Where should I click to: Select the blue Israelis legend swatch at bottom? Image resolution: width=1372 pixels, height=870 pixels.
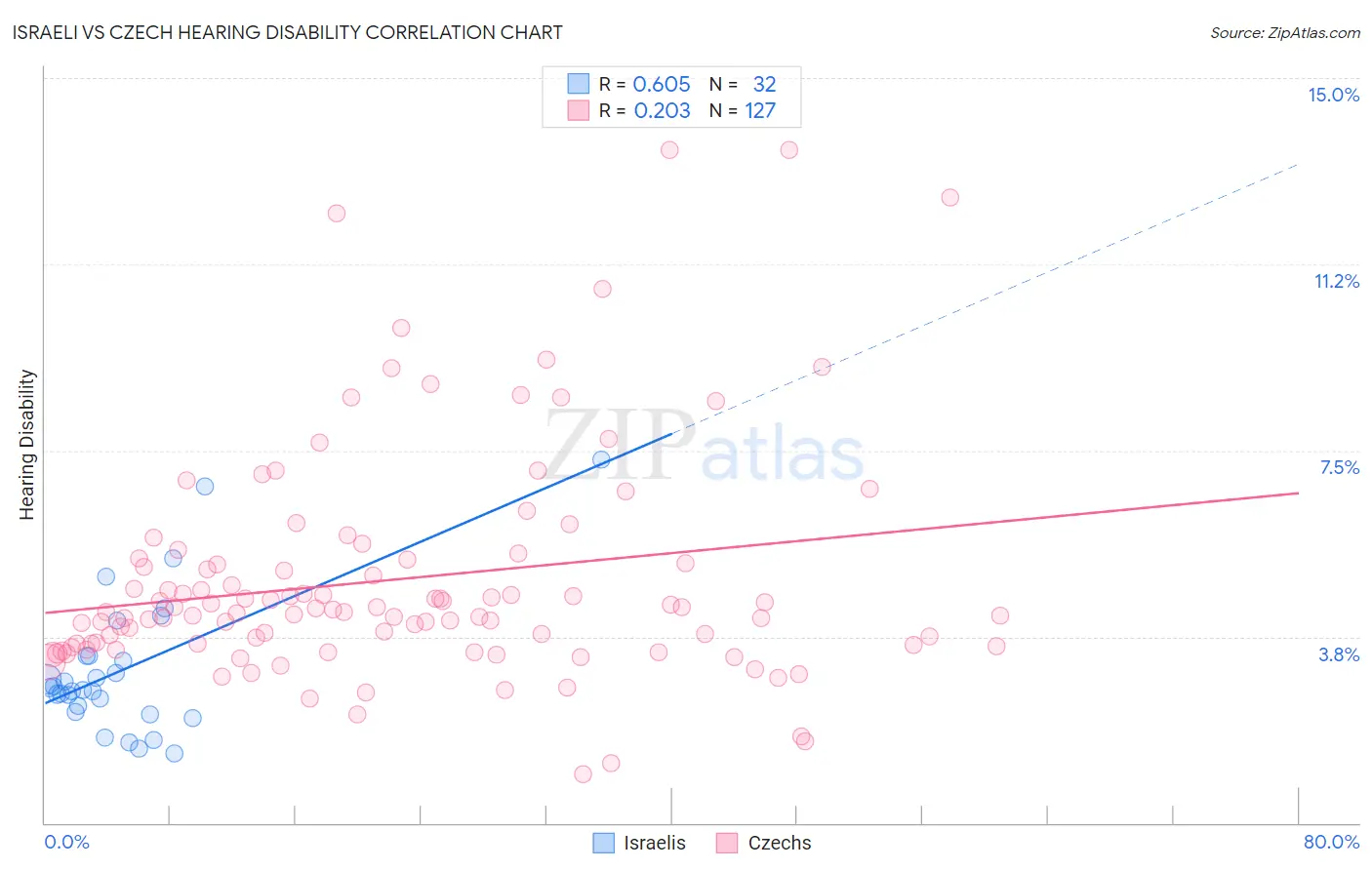604,843
